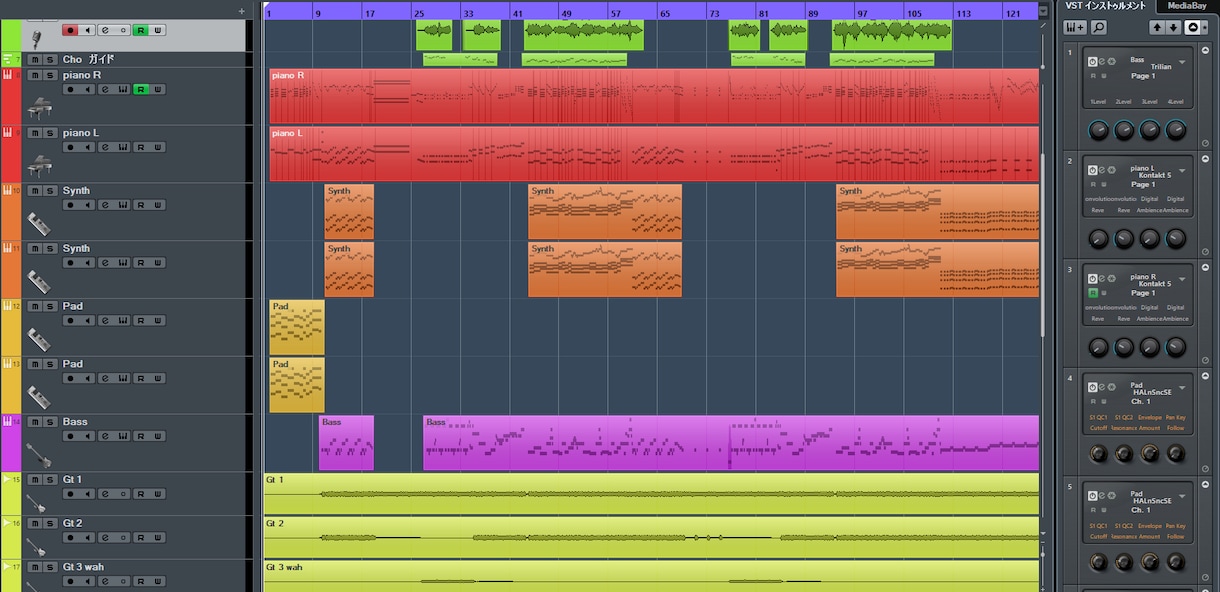Enable monitor speaker on piano R track
This screenshot has height=592, width=1220.
pos(87,89)
